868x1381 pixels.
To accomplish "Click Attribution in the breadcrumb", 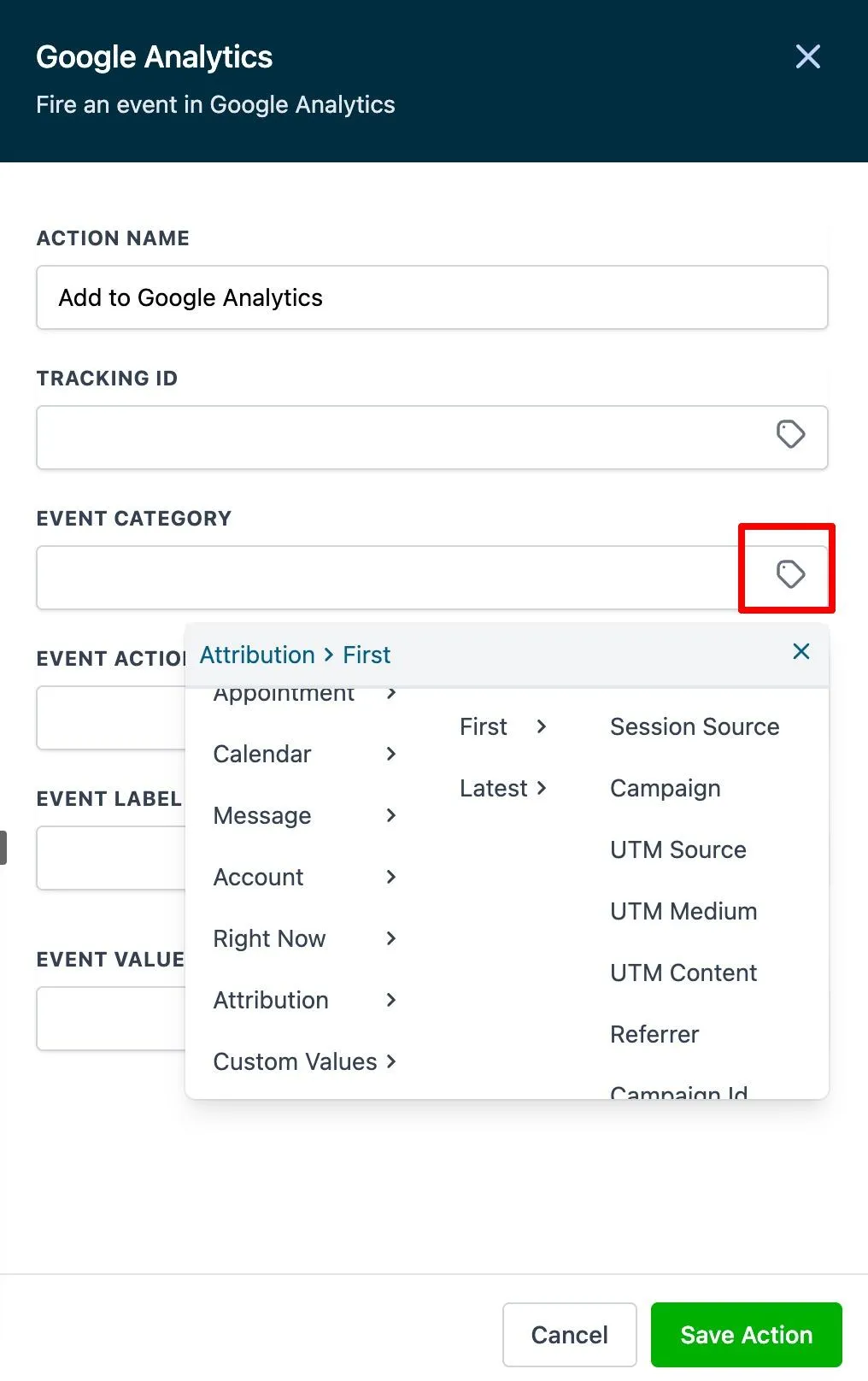I will pos(257,655).
